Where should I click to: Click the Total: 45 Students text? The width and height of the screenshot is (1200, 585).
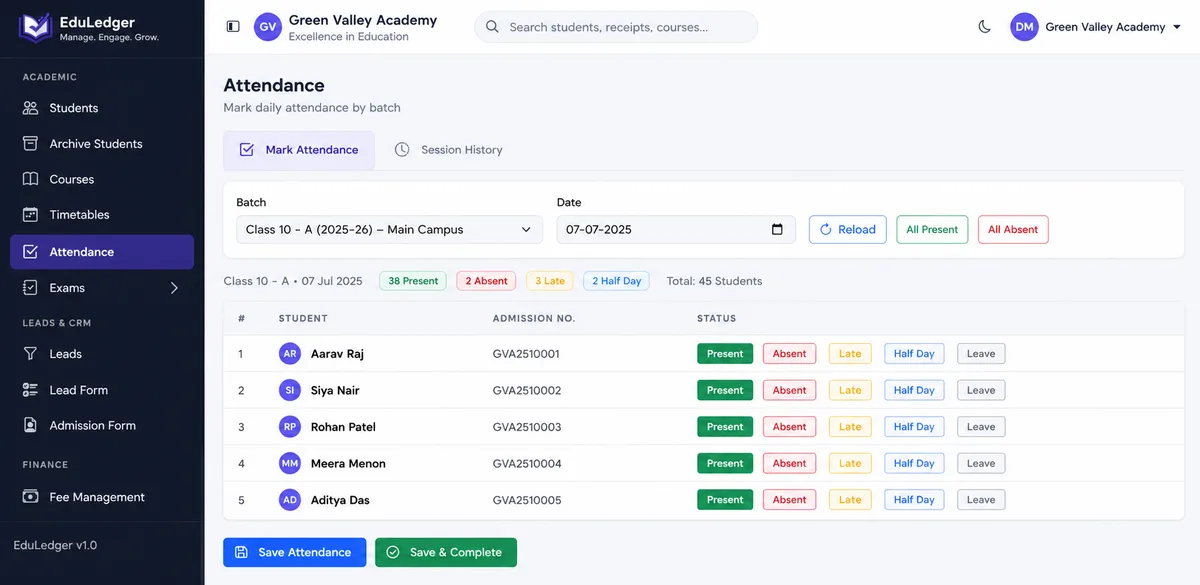click(714, 281)
